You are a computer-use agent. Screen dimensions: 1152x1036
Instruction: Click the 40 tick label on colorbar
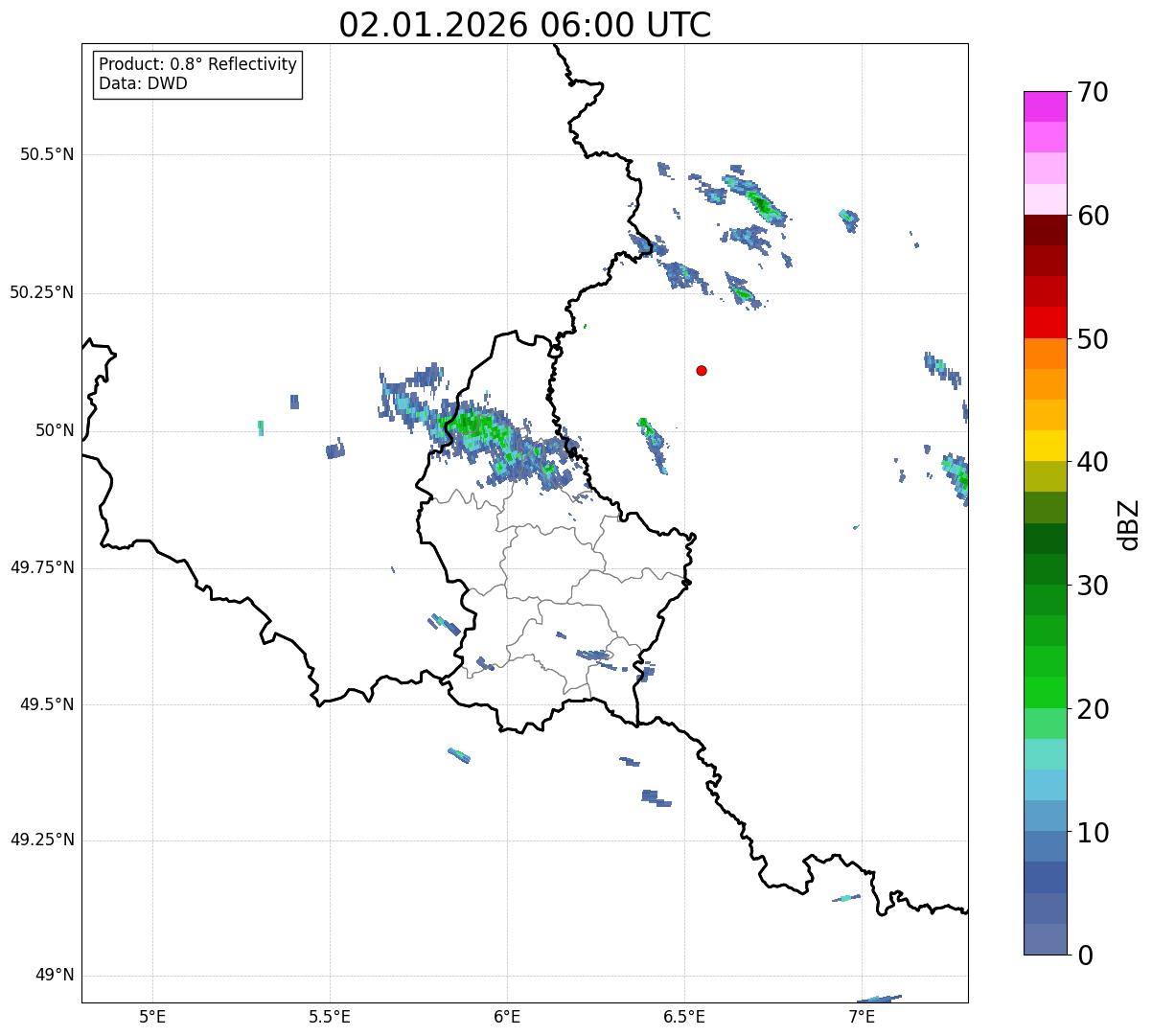1093,462
